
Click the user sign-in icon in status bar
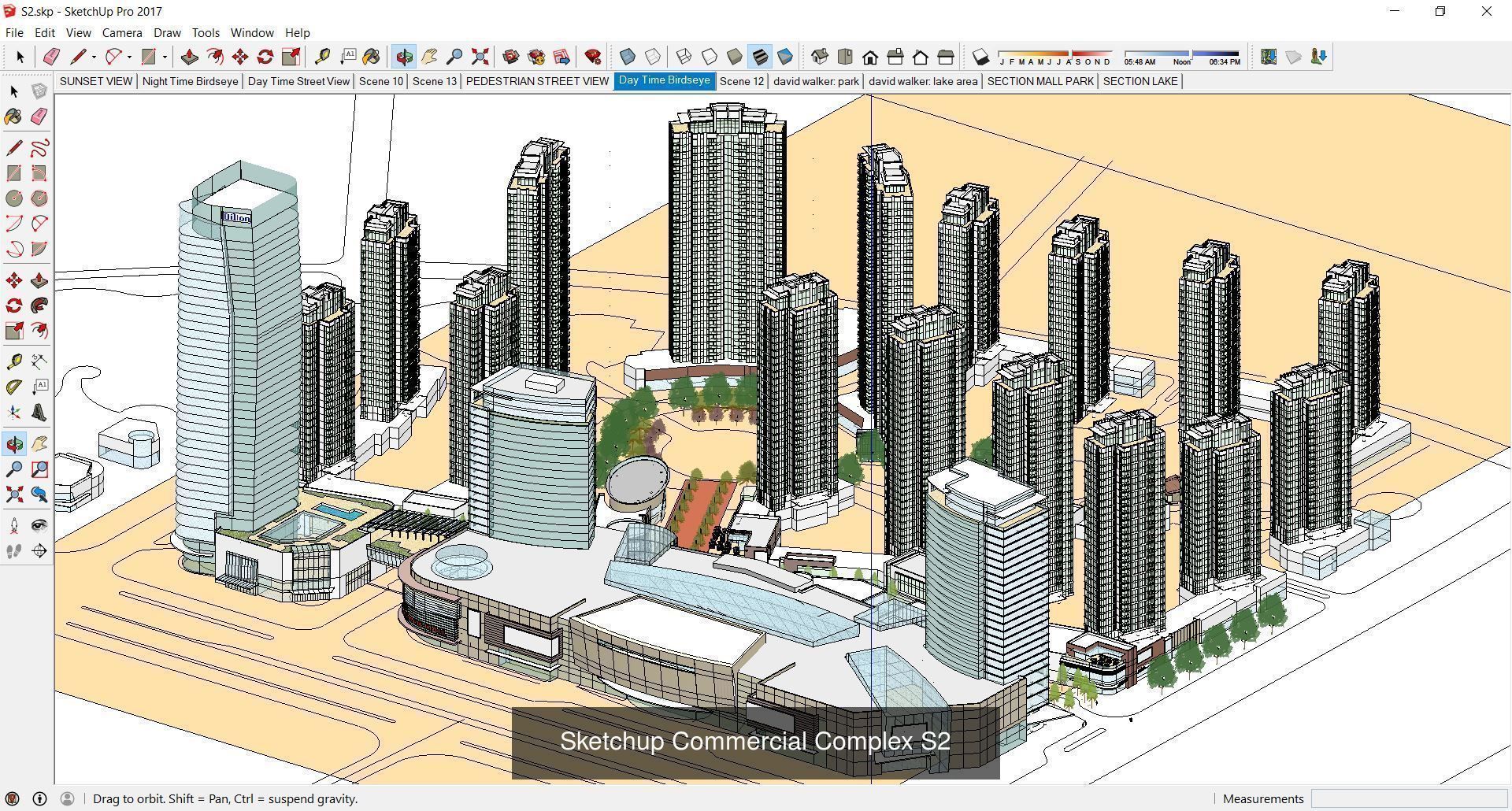coord(67,798)
